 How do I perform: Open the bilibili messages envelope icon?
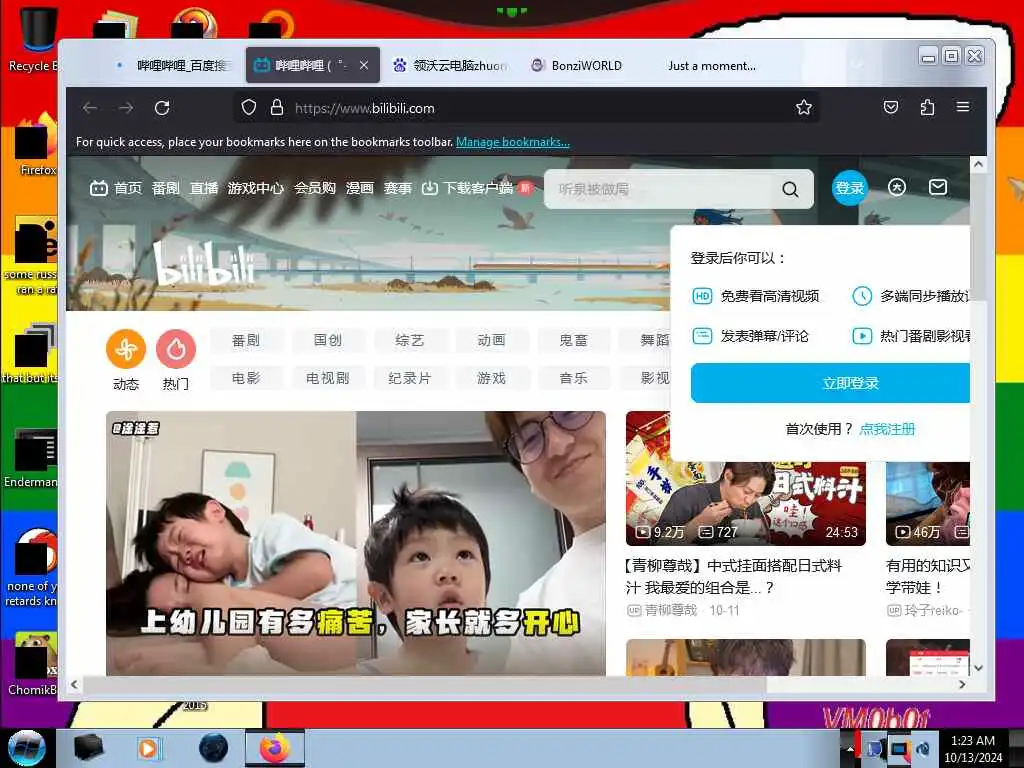pyautogui.click(x=938, y=188)
